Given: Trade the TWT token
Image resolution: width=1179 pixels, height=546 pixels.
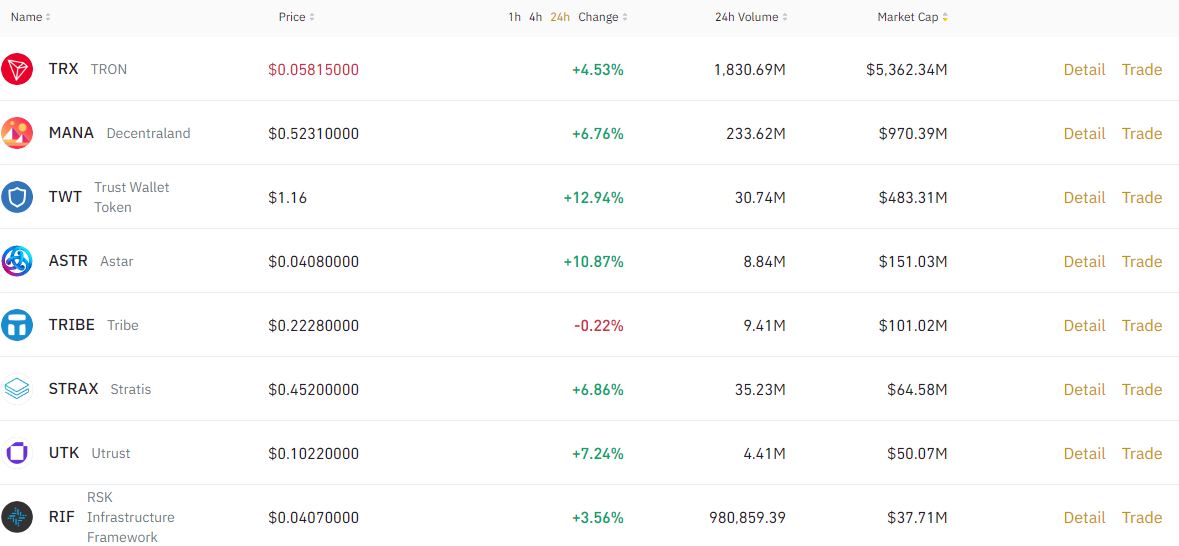Looking at the screenshot, I should [x=1142, y=197].
